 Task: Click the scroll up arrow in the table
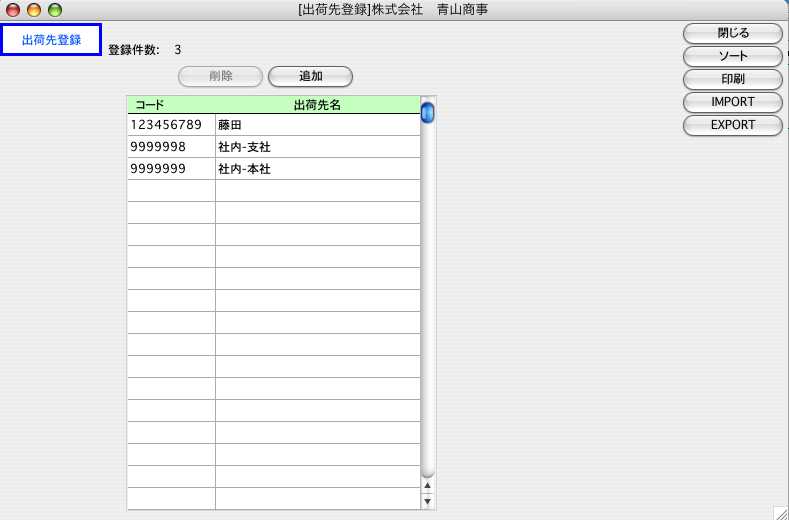click(428, 485)
